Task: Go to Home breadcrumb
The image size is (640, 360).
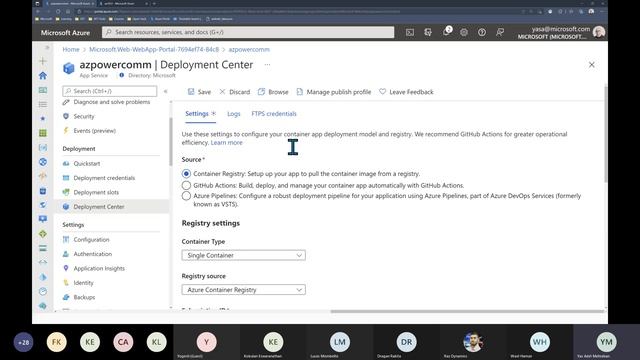Action: (71, 49)
